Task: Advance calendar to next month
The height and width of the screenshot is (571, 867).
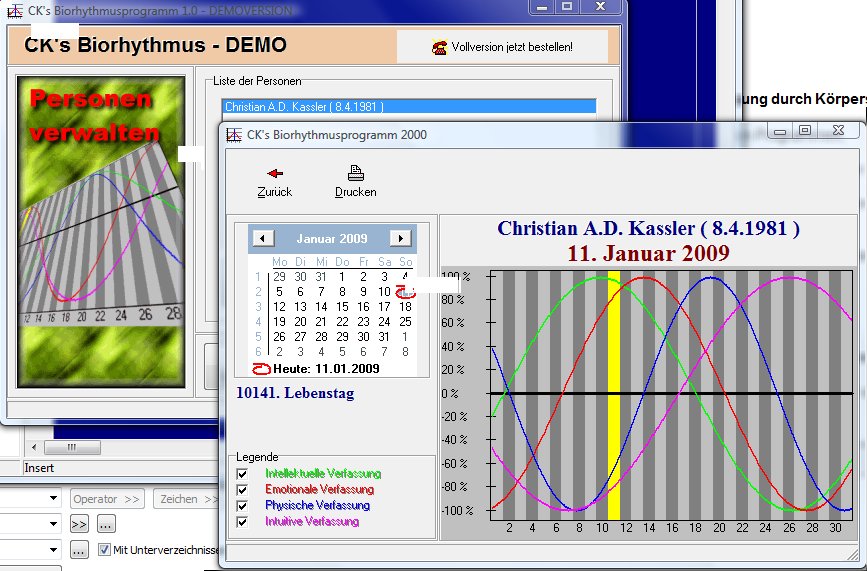Action: click(400, 238)
